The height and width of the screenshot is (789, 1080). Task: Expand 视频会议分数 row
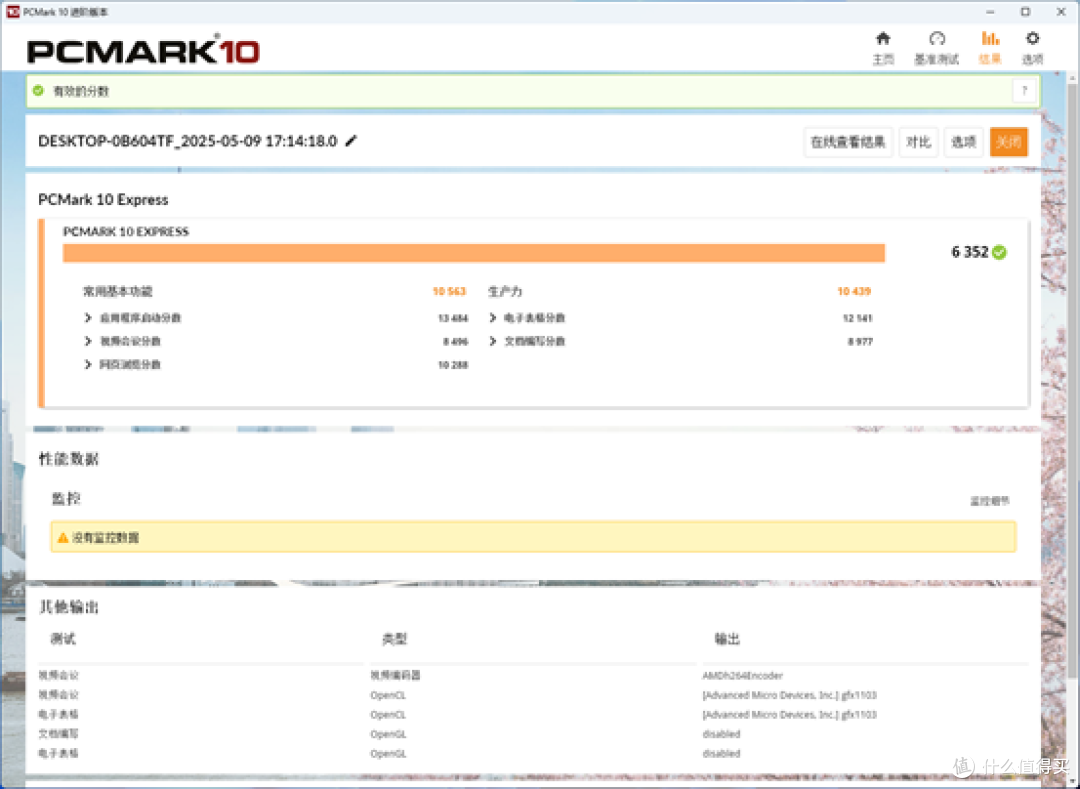[87, 341]
